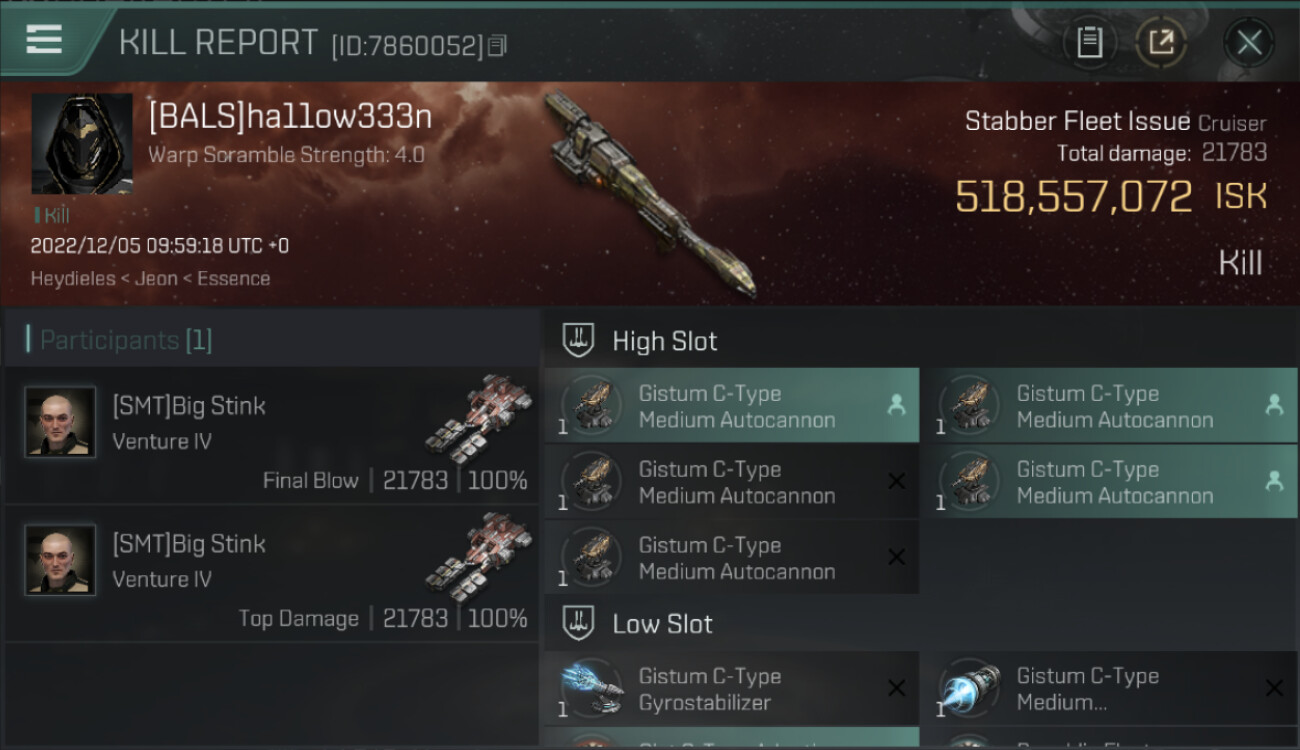The image size is (1300, 750).
Task: Select the destroyed third-row Medium Autocannon
Action: pos(731,558)
